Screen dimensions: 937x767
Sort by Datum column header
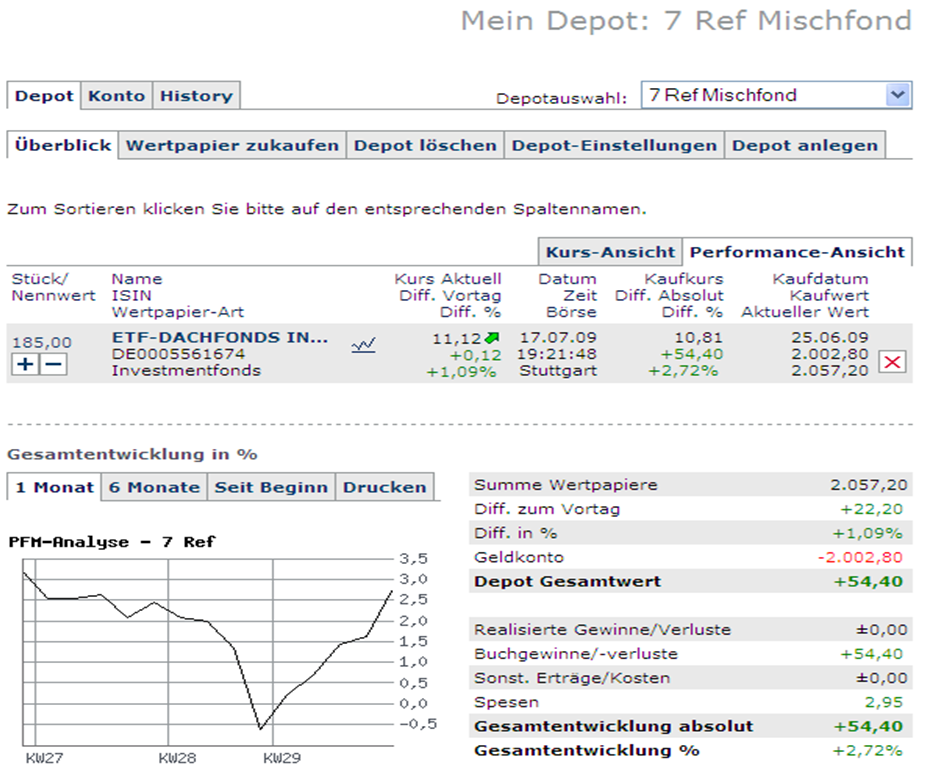point(567,279)
